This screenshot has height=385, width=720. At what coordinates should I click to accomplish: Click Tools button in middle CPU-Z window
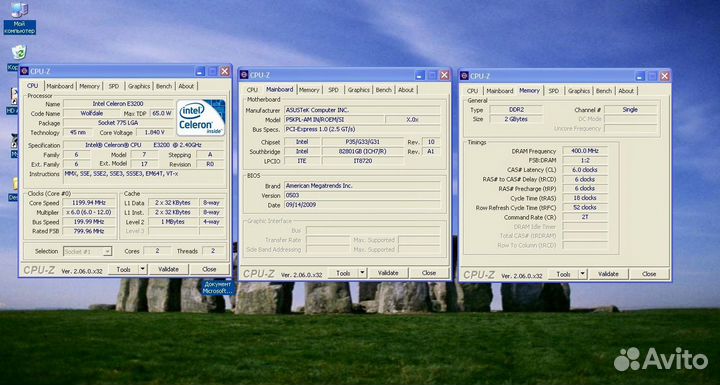pos(343,273)
